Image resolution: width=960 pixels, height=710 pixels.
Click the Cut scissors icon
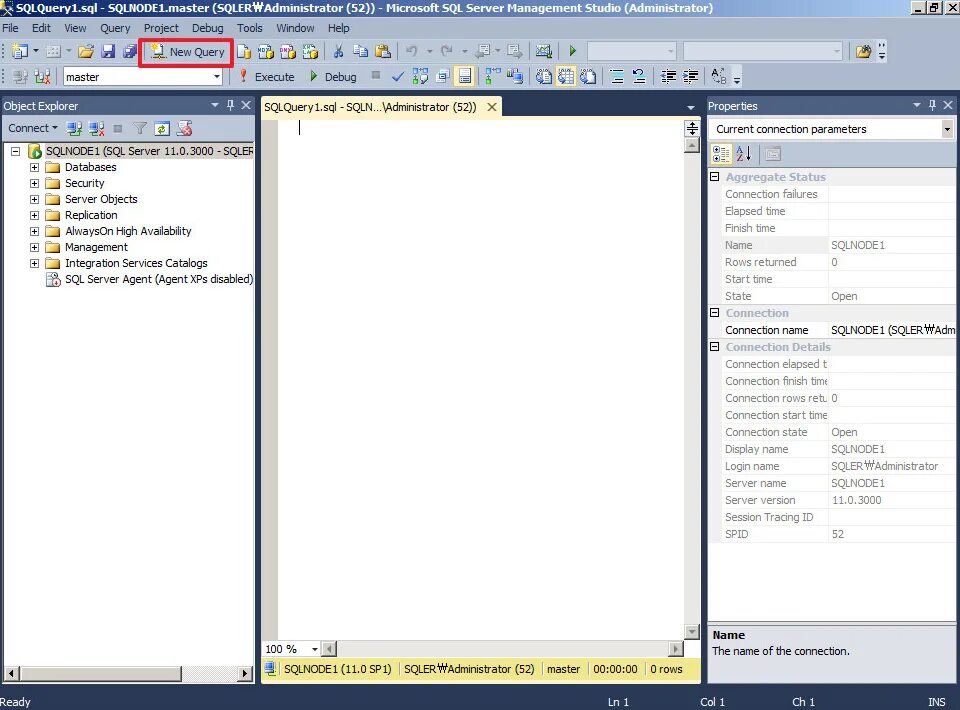338,51
